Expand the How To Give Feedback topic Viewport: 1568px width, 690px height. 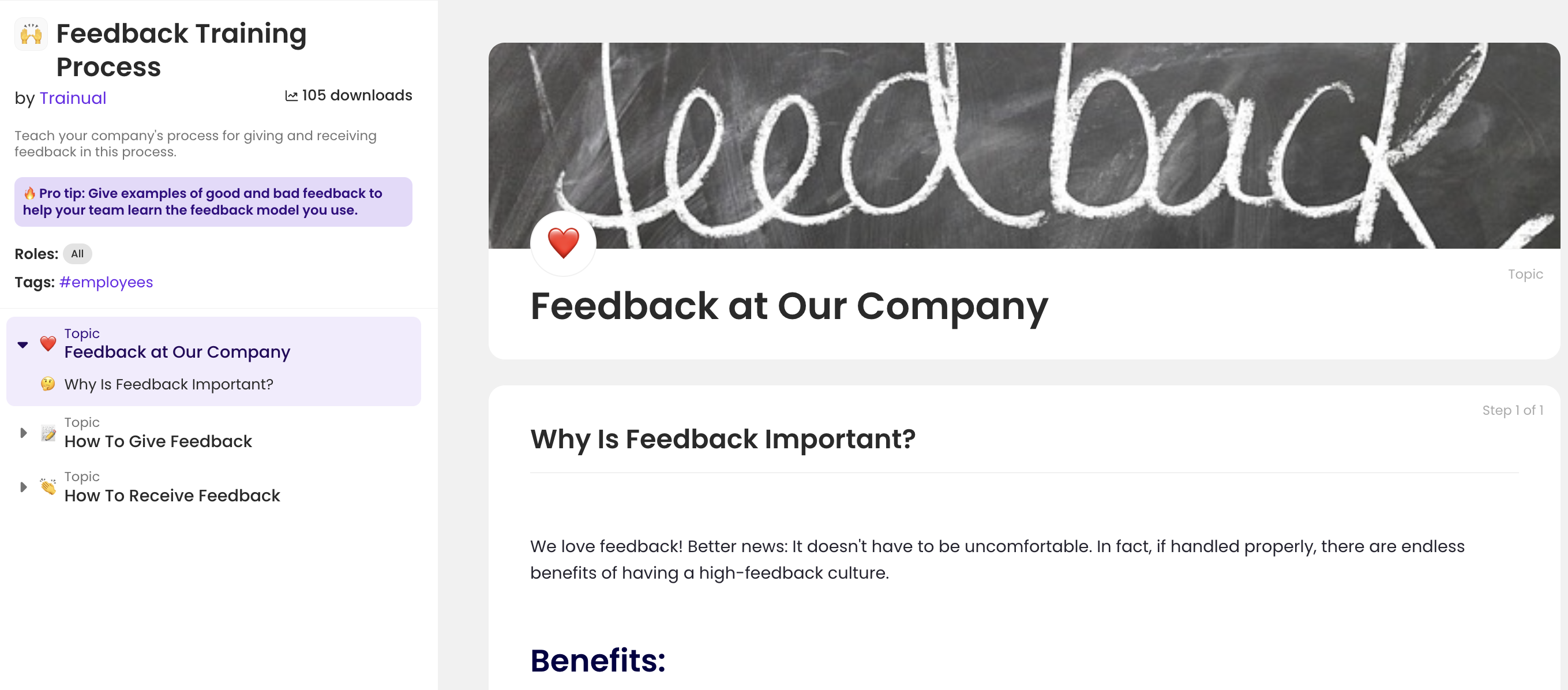(24, 433)
